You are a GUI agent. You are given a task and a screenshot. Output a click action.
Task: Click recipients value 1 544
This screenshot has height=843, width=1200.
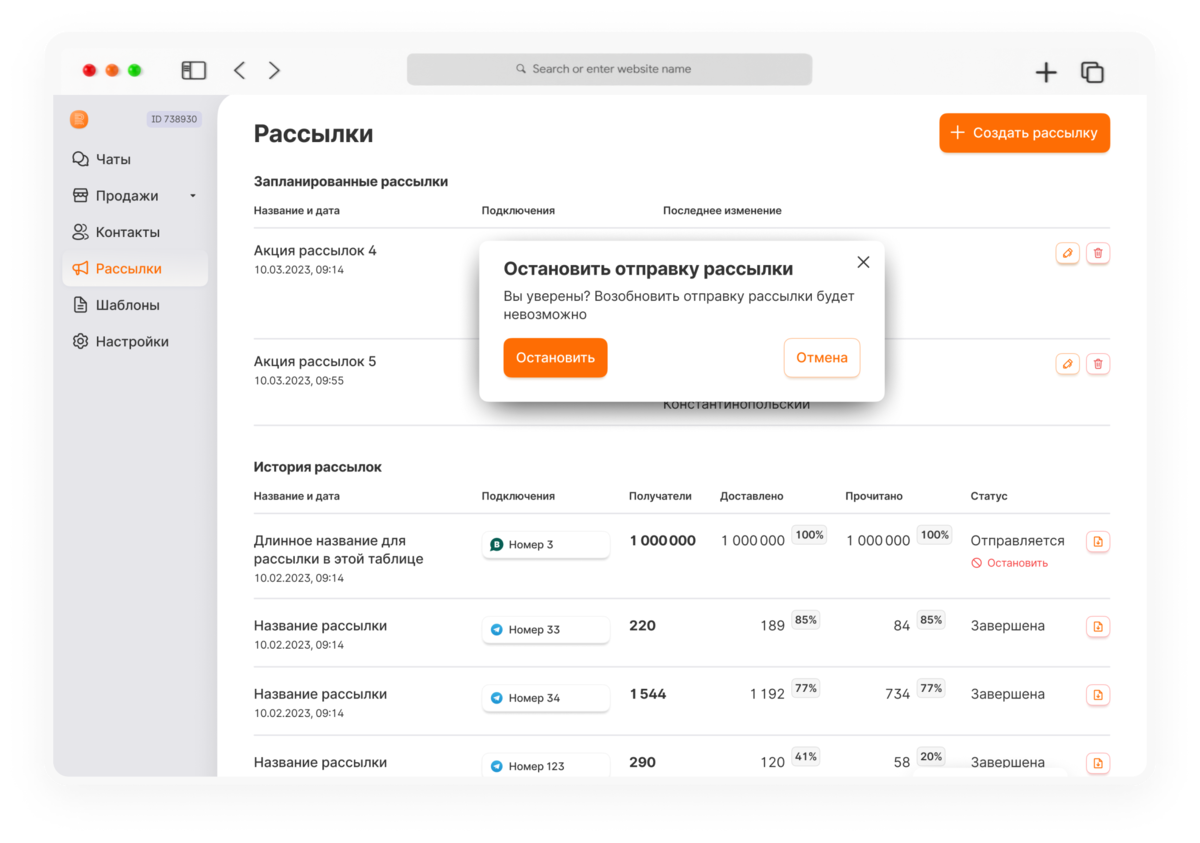647,693
